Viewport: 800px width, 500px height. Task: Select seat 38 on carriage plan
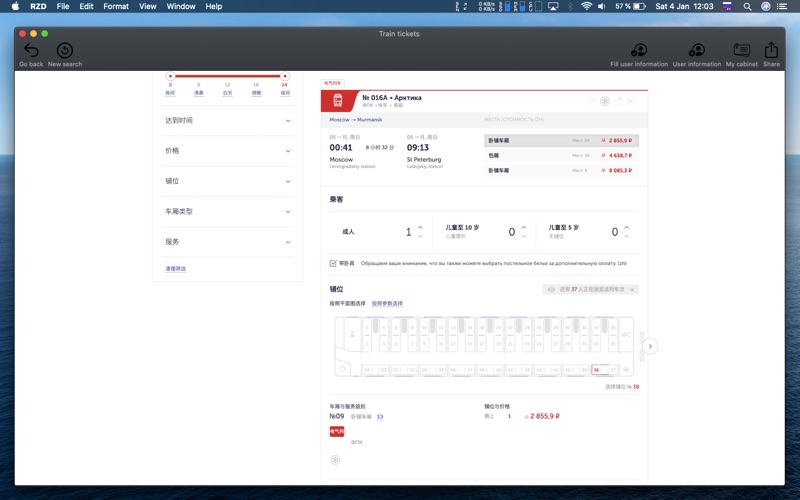click(x=597, y=370)
